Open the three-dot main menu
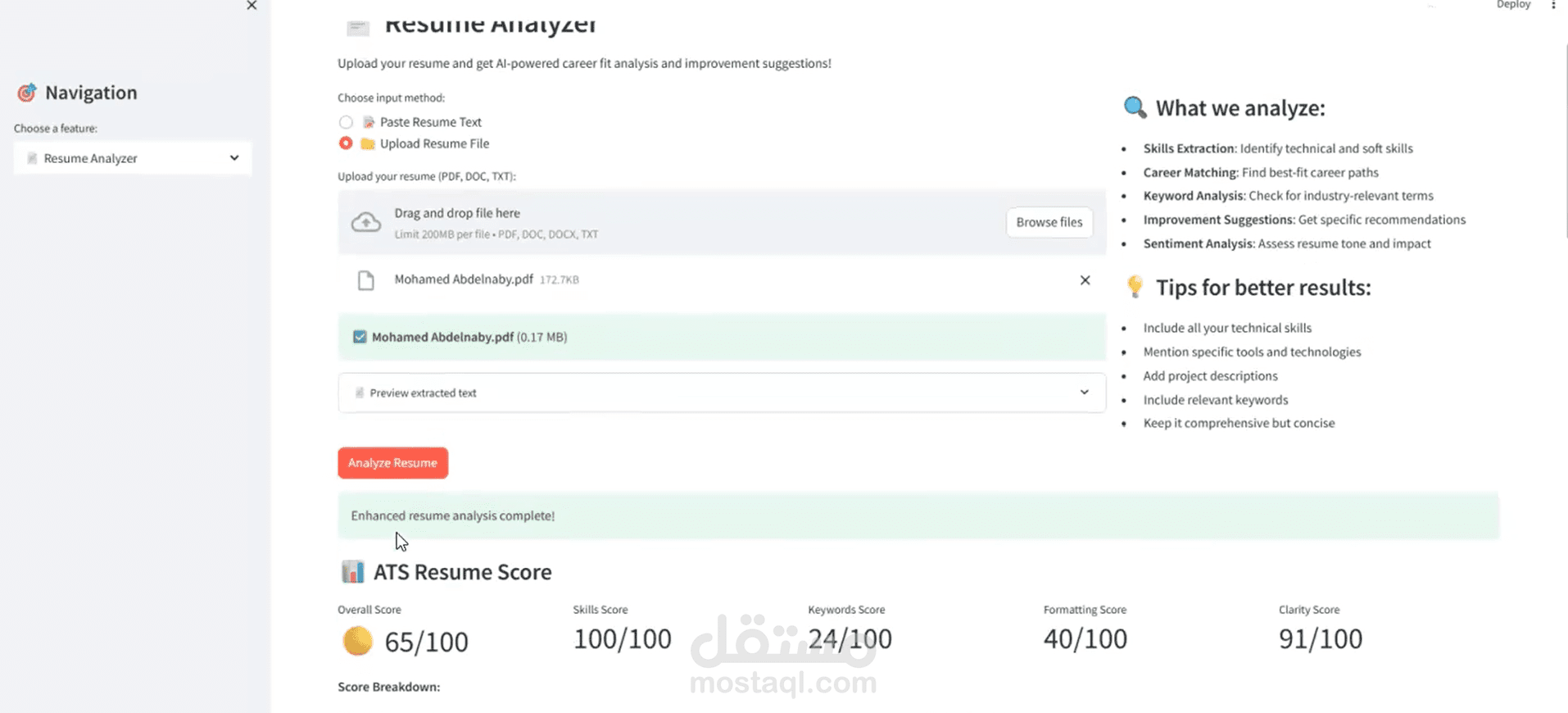The image size is (1568, 713). (x=1553, y=5)
